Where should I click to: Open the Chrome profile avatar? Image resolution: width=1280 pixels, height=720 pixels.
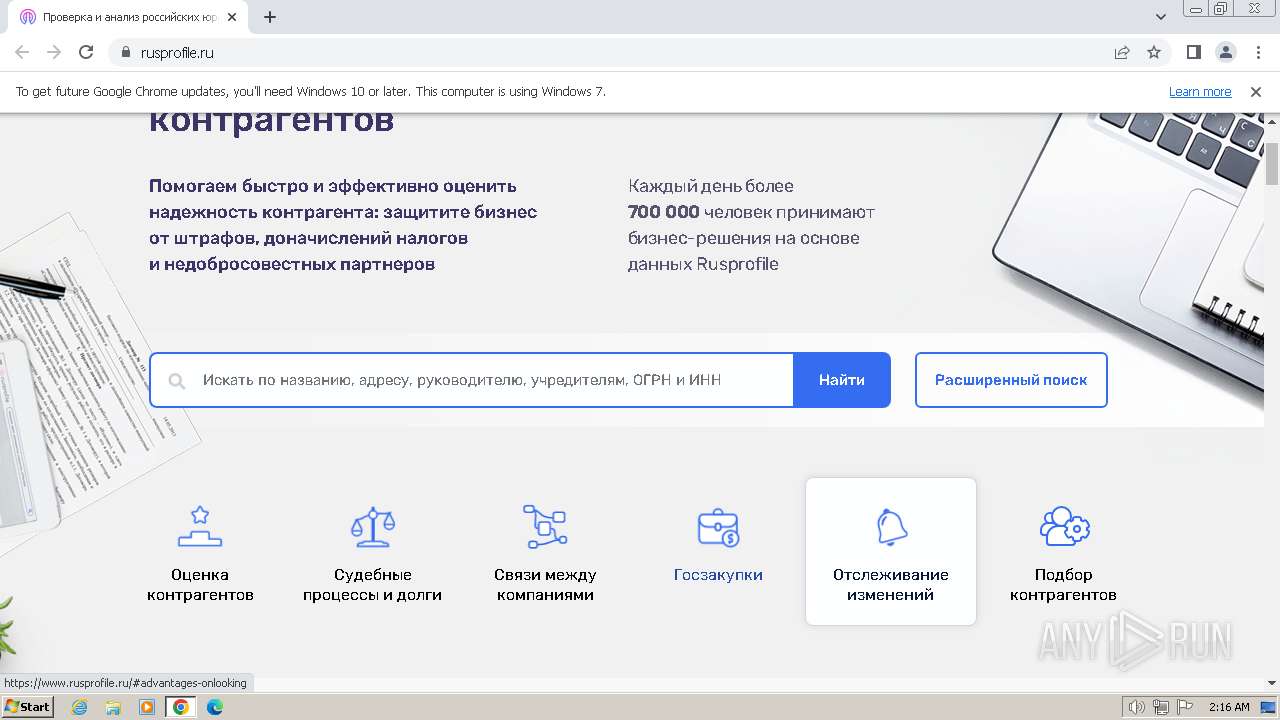[1225, 52]
